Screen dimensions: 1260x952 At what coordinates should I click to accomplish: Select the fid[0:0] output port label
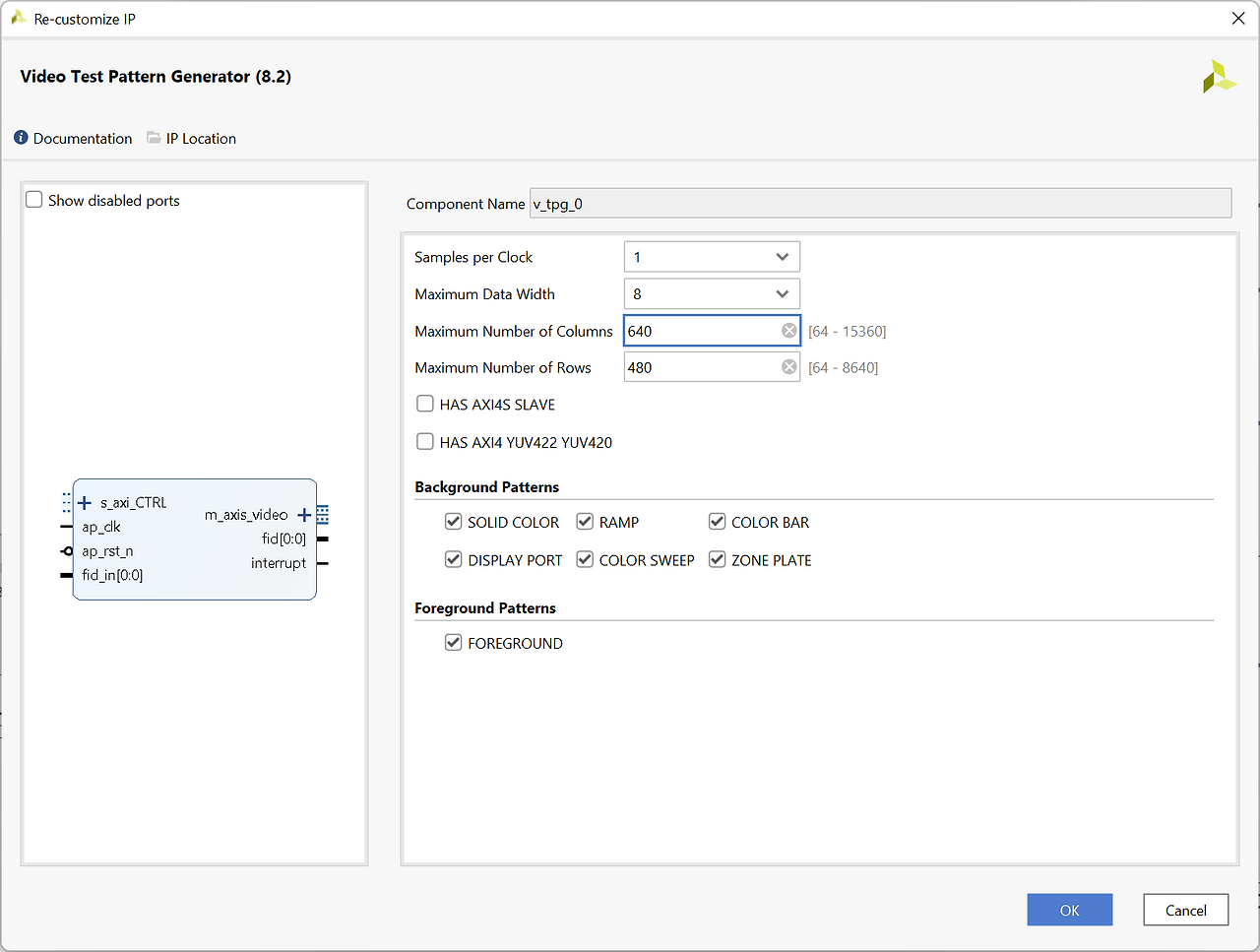click(283, 539)
